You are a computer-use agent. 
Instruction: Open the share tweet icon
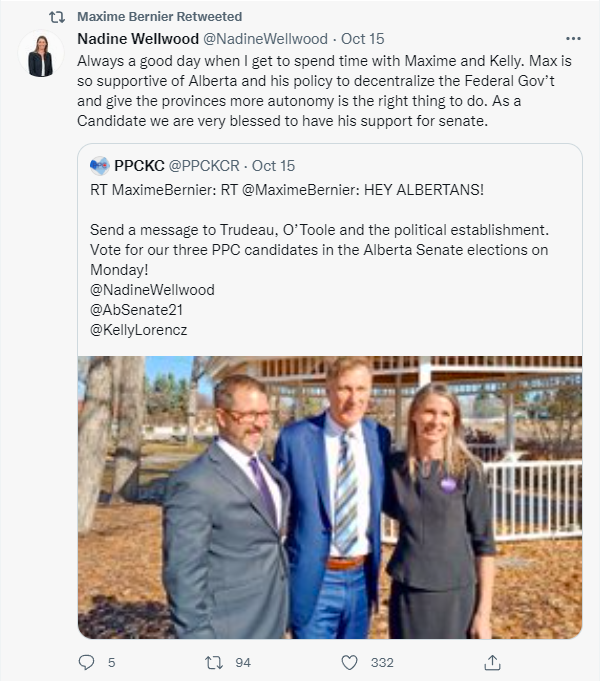492,662
